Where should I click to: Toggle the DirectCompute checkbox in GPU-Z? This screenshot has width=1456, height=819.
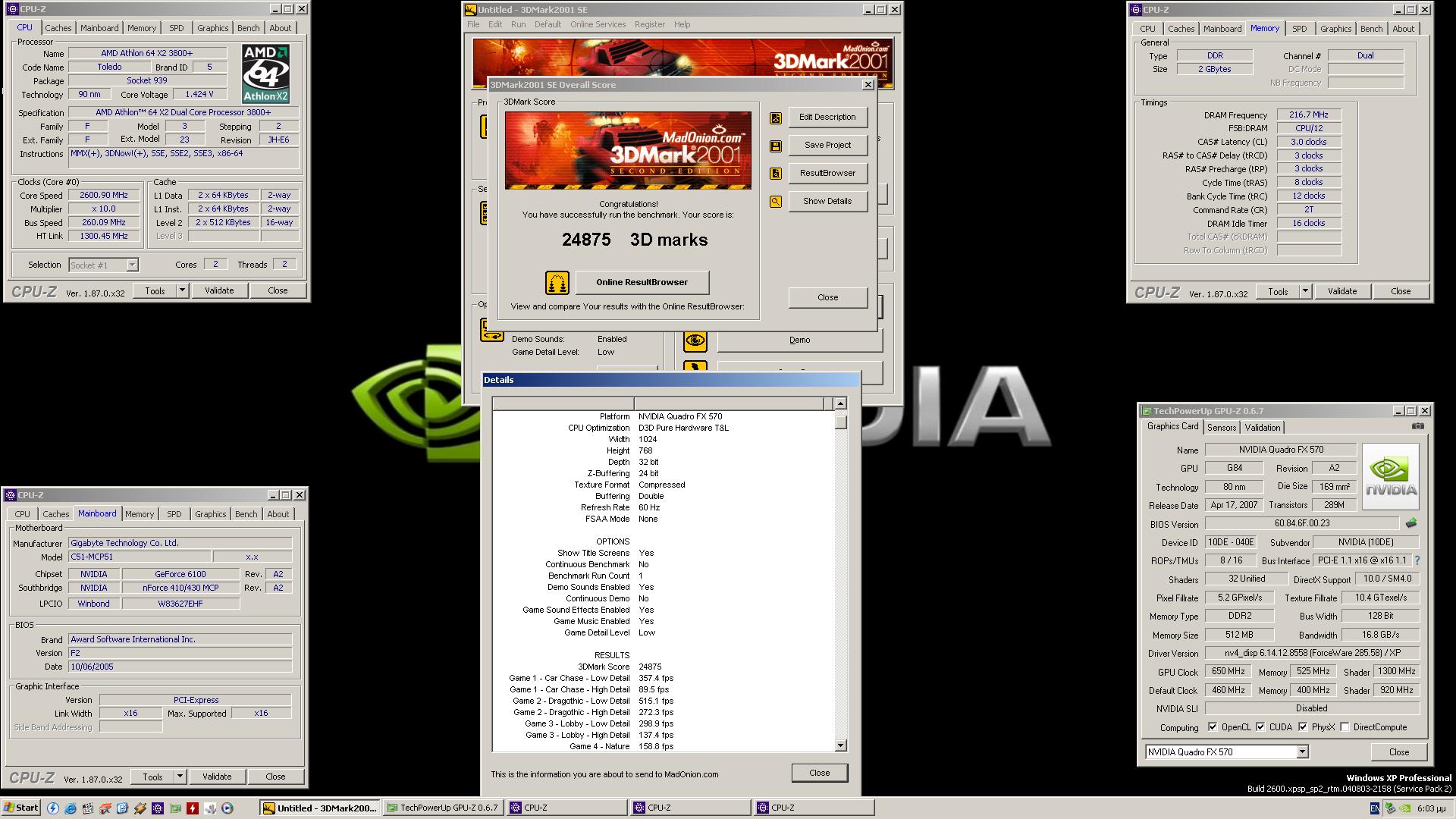1345,727
